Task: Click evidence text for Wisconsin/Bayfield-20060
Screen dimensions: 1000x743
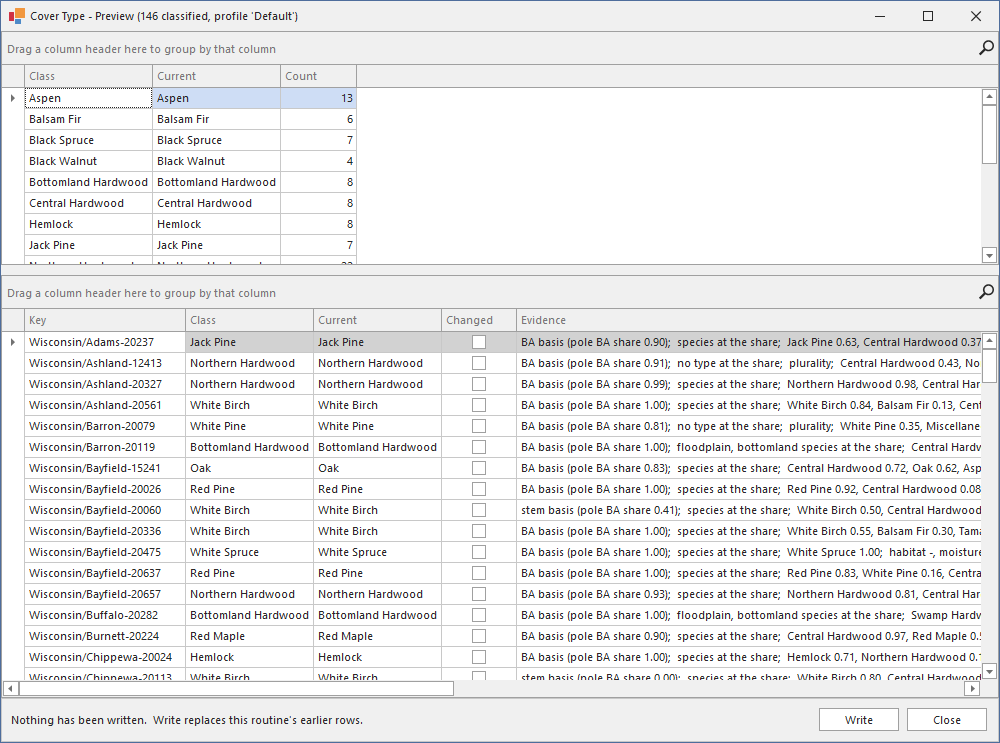Action: pos(749,510)
